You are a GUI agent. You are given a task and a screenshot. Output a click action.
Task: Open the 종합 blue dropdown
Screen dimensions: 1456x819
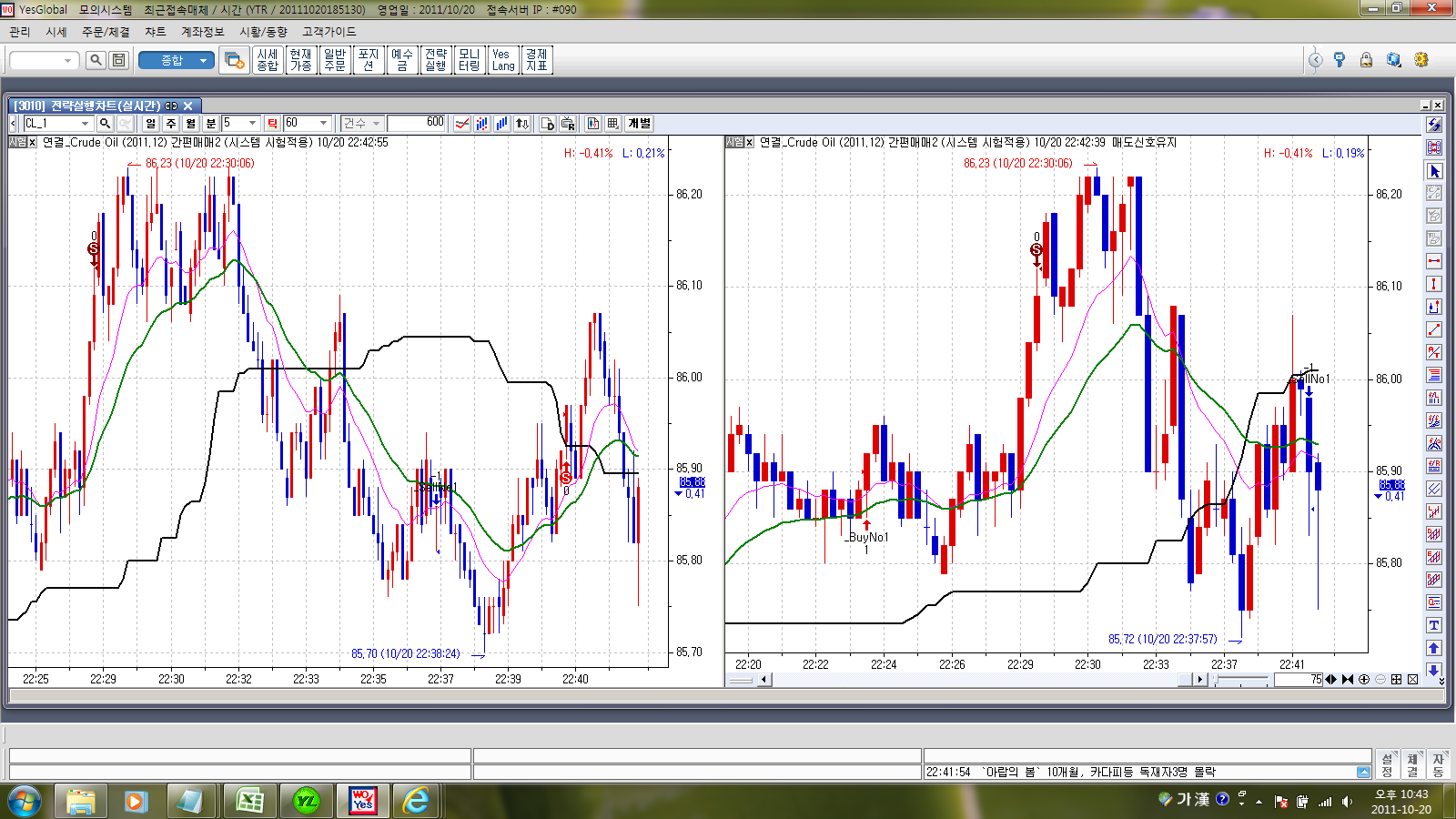[x=203, y=60]
